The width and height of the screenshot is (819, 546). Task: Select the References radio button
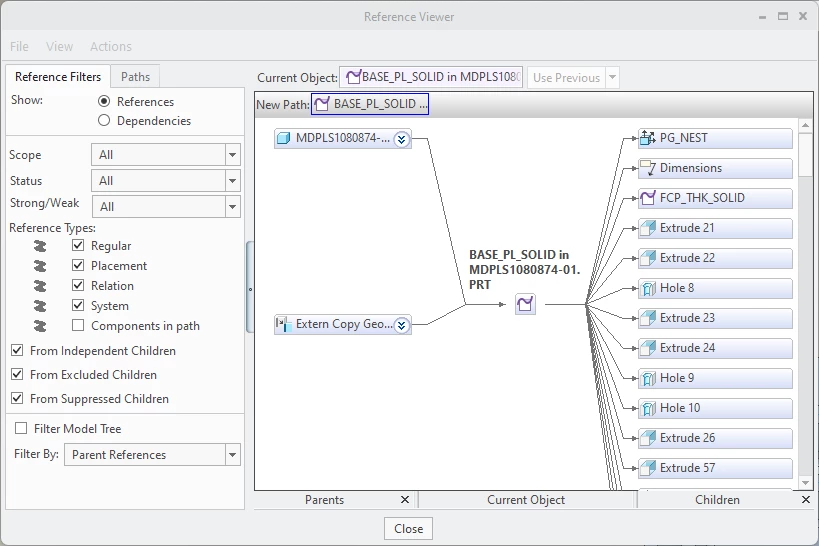click(x=104, y=101)
